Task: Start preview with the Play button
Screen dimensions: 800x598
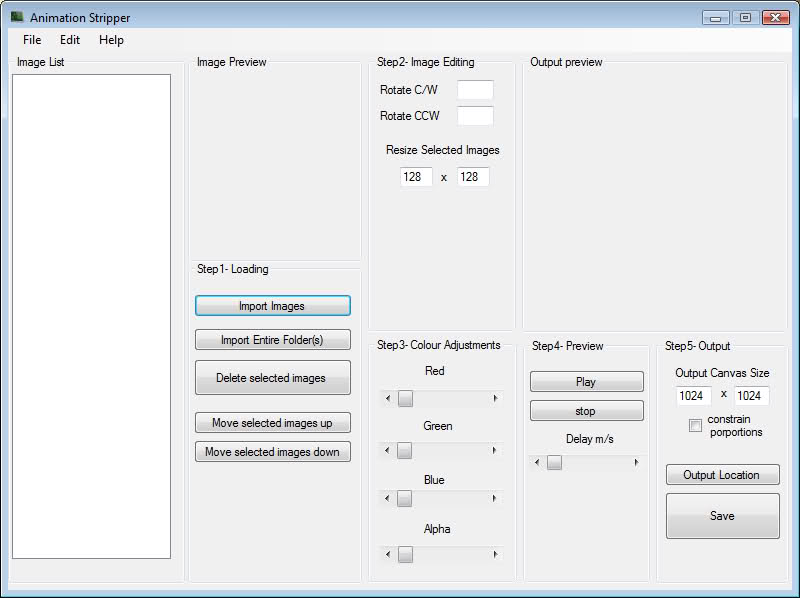Action: (x=587, y=382)
